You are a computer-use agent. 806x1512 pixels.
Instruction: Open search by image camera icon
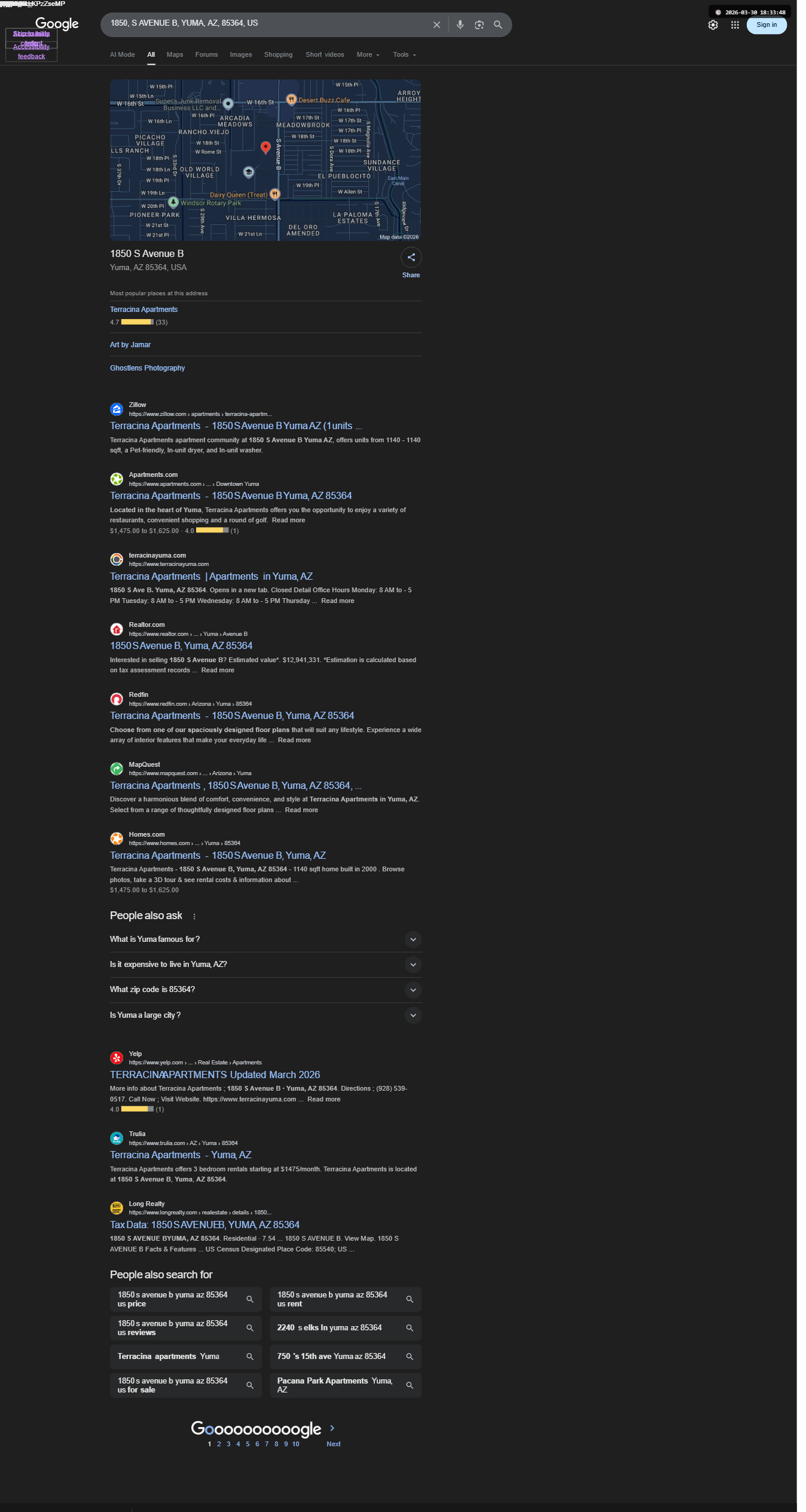coord(479,25)
